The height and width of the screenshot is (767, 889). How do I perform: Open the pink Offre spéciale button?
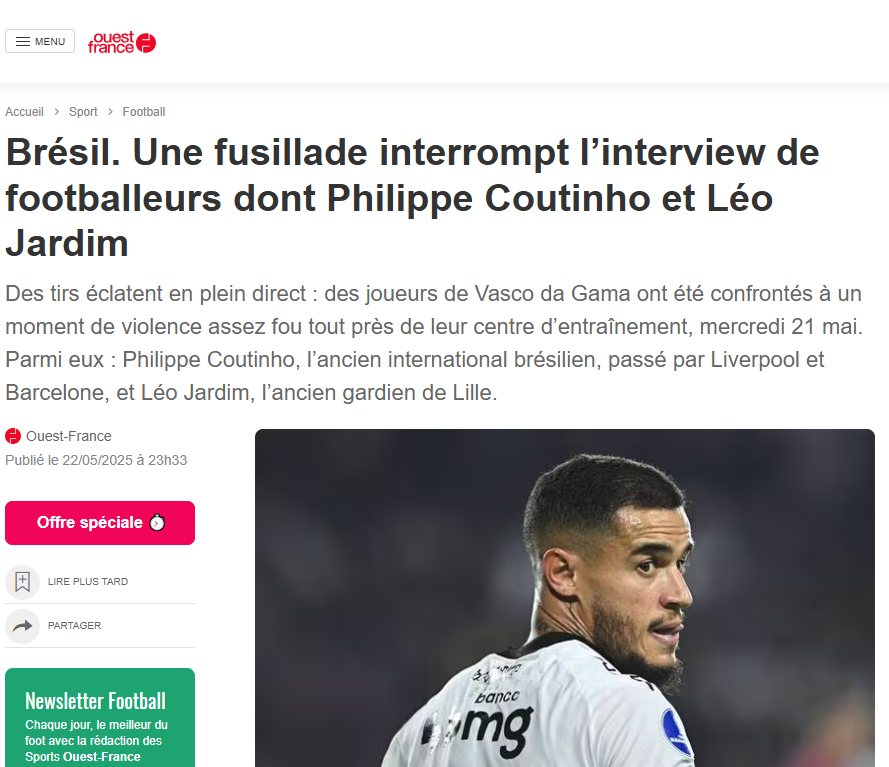(x=100, y=523)
